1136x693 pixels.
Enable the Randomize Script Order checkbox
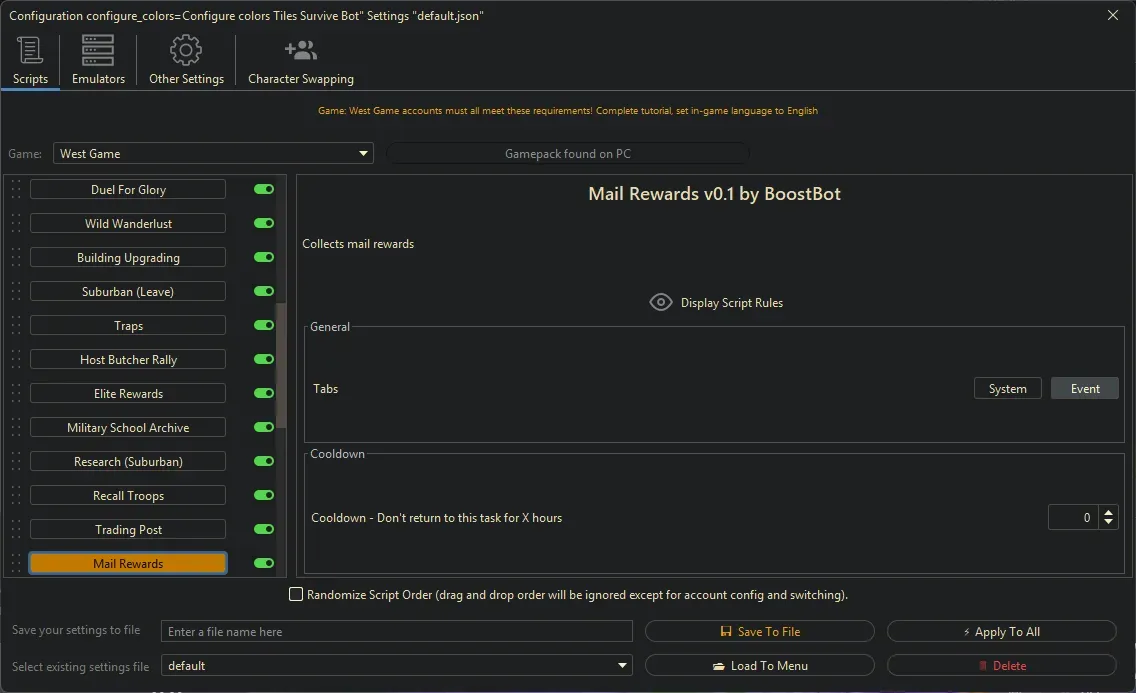[x=296, y=595]
